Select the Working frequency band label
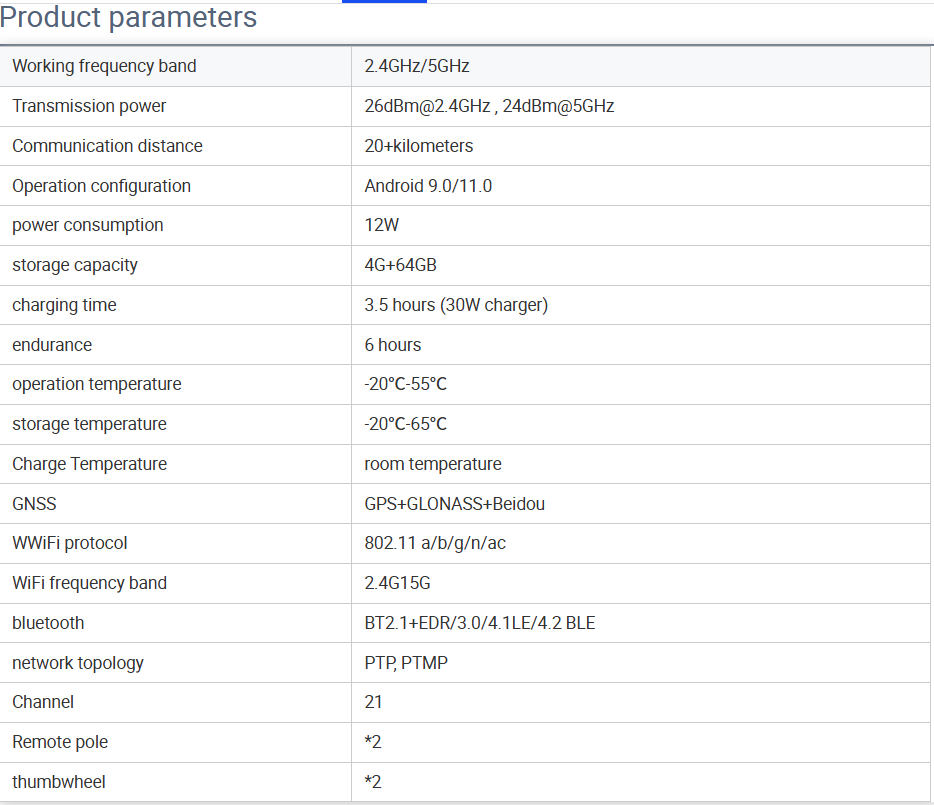Viewport: 934px width, 805px height. (x=104, y=66)
